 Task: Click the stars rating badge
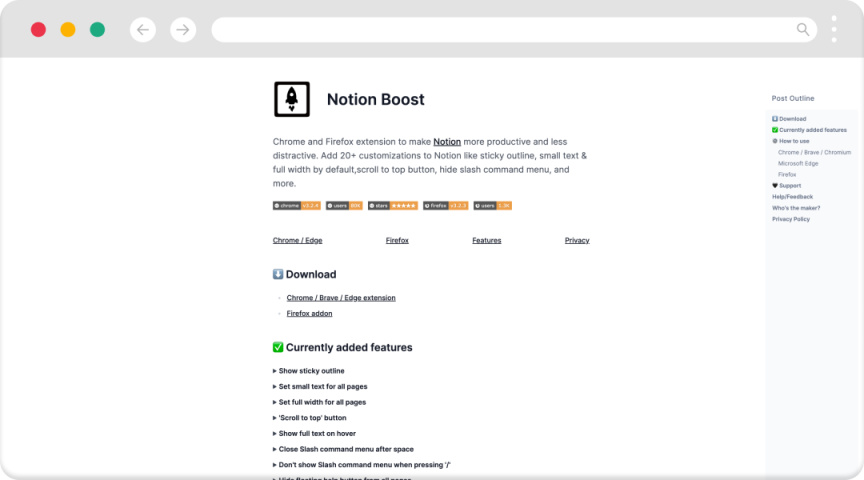point(393,205)
